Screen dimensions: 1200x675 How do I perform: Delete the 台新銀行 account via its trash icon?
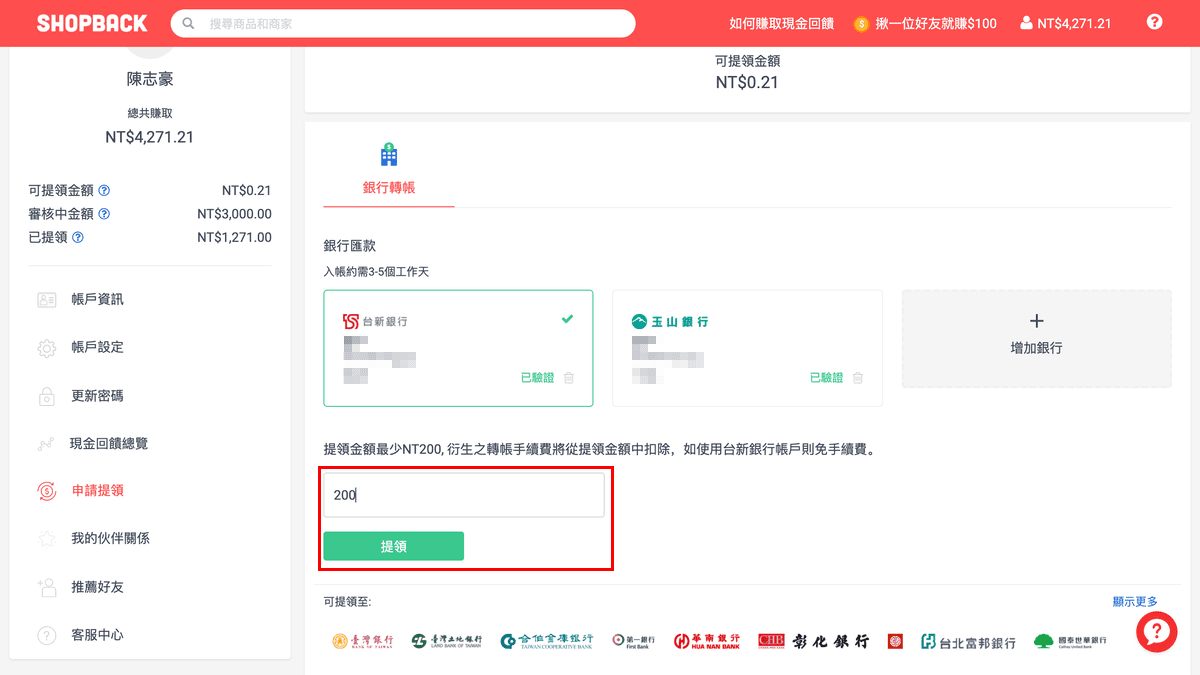569,378
